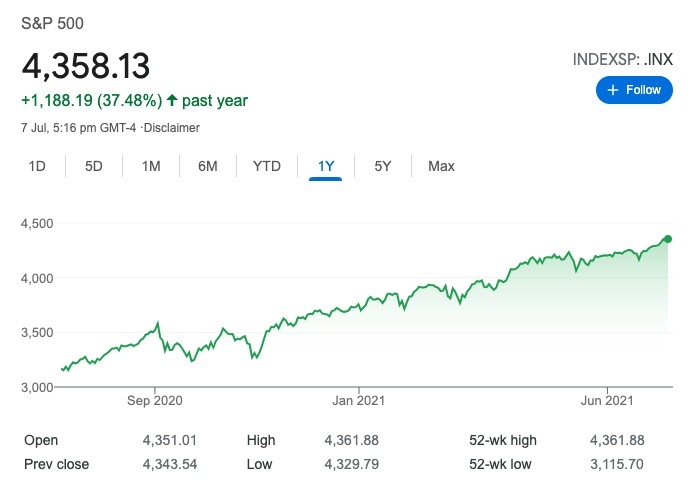Open the Disclaimer link
The height and width of the screenshot is (502, 694).
point(171,128)
